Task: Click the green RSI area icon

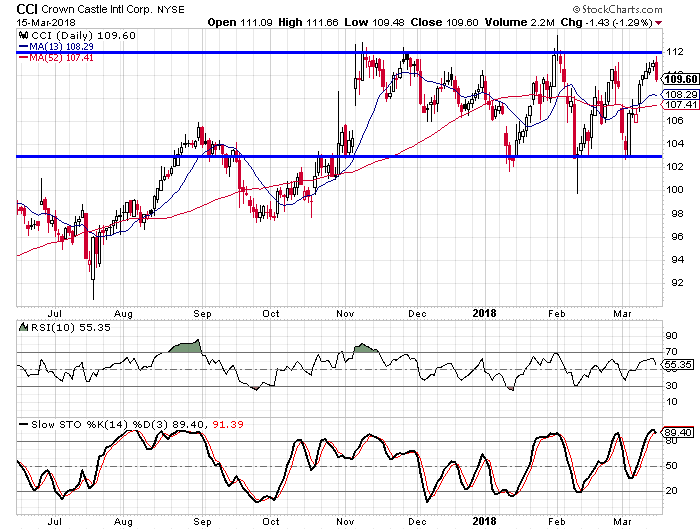Action: (23, 327)
